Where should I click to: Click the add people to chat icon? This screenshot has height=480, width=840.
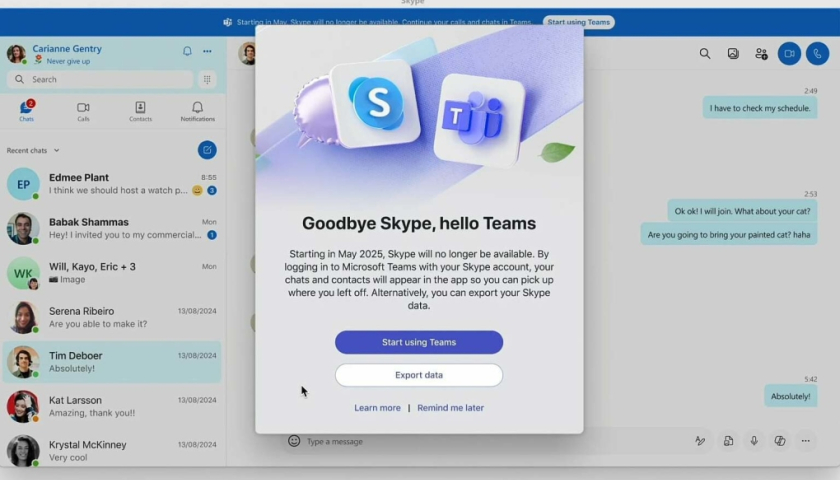click(761, 54)
